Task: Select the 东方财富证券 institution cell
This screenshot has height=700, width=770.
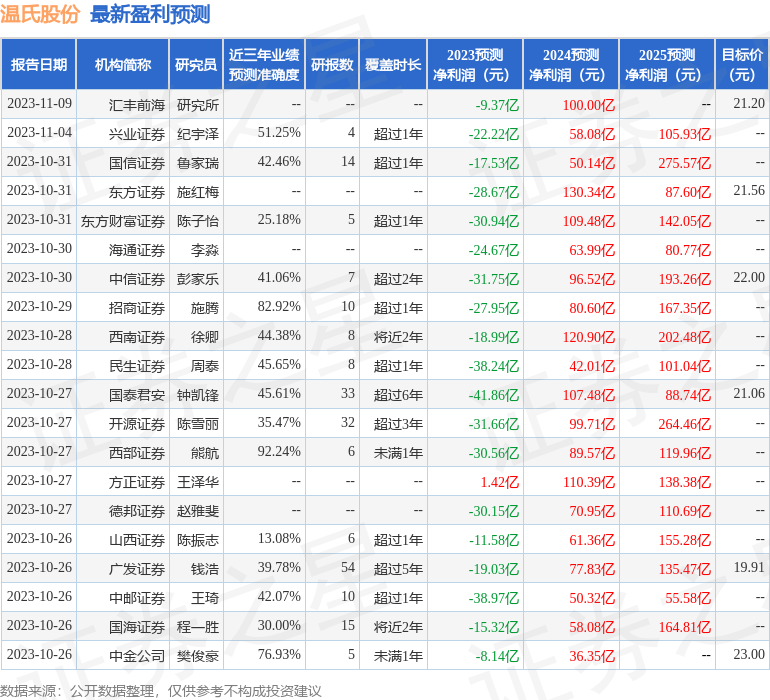Action: [123, 221]
